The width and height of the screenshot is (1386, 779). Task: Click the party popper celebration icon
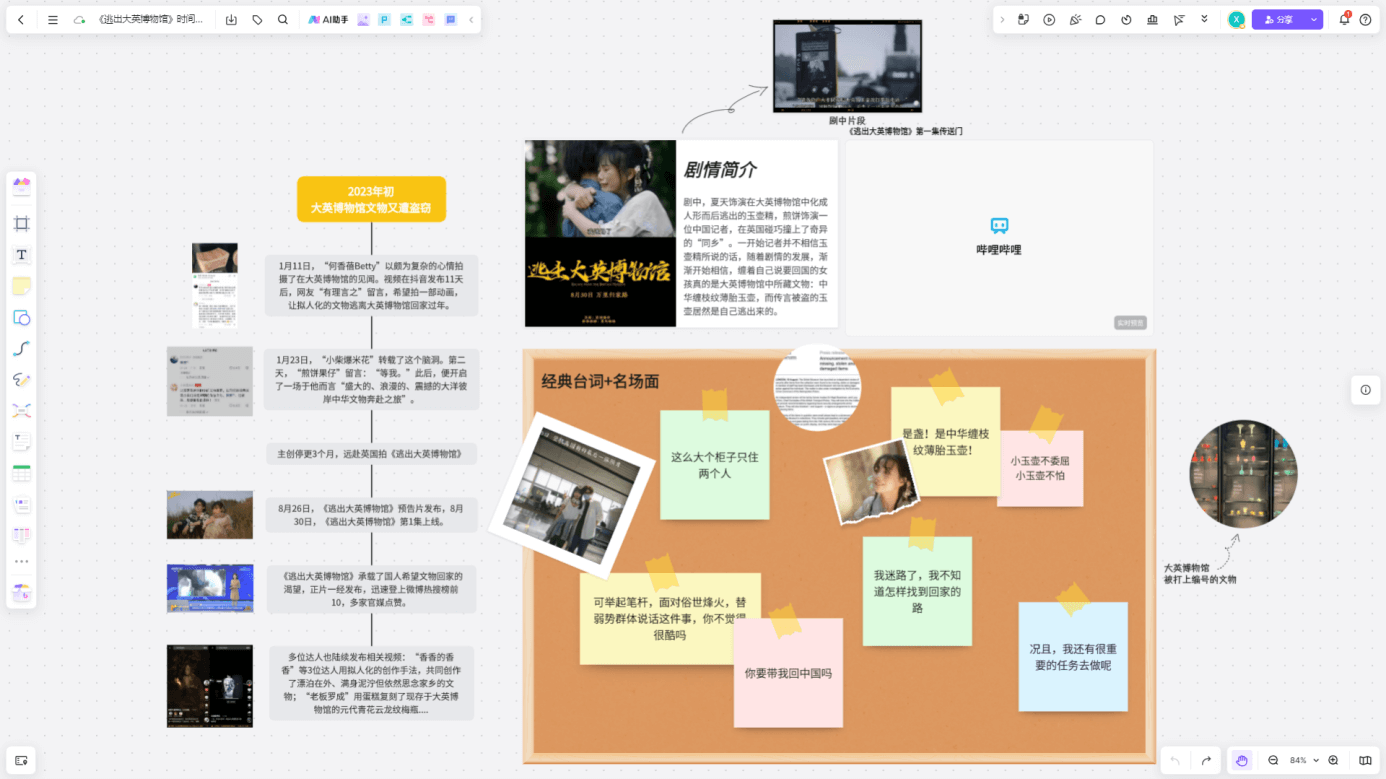click(x=1075, y=20)
